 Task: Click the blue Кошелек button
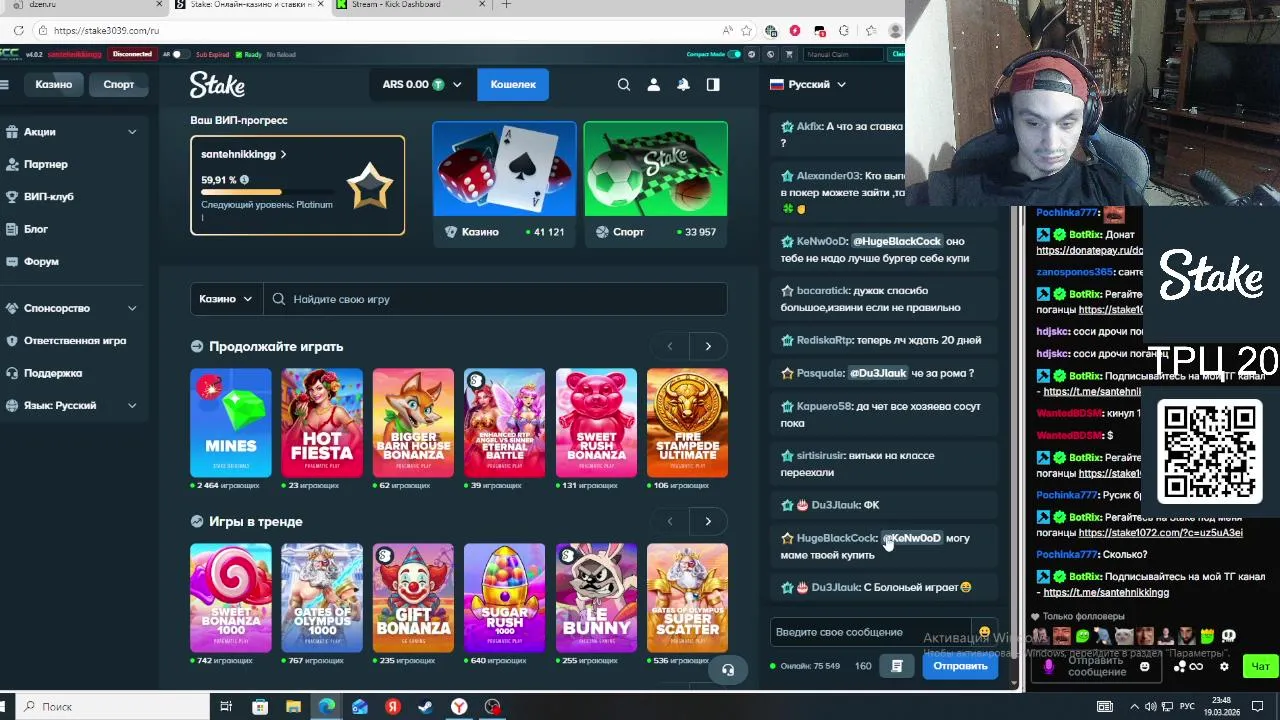[x=513, y=85]
